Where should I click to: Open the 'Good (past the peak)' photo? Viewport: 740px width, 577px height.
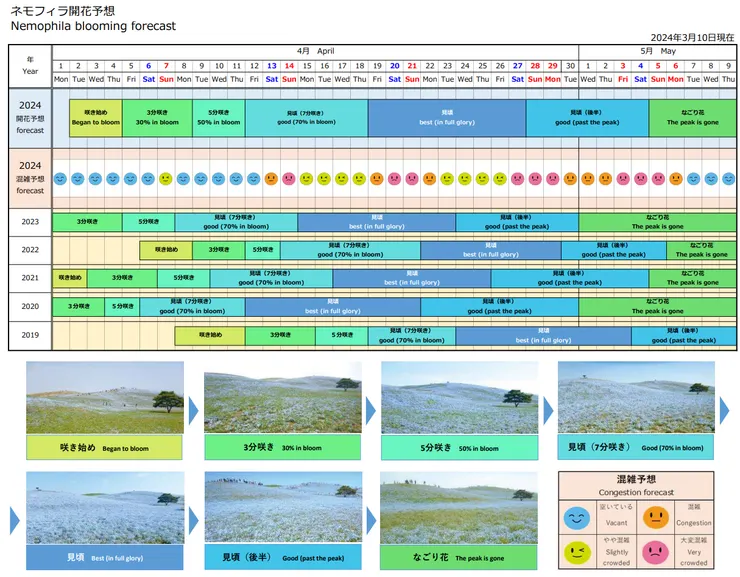(x=283, y=507)
